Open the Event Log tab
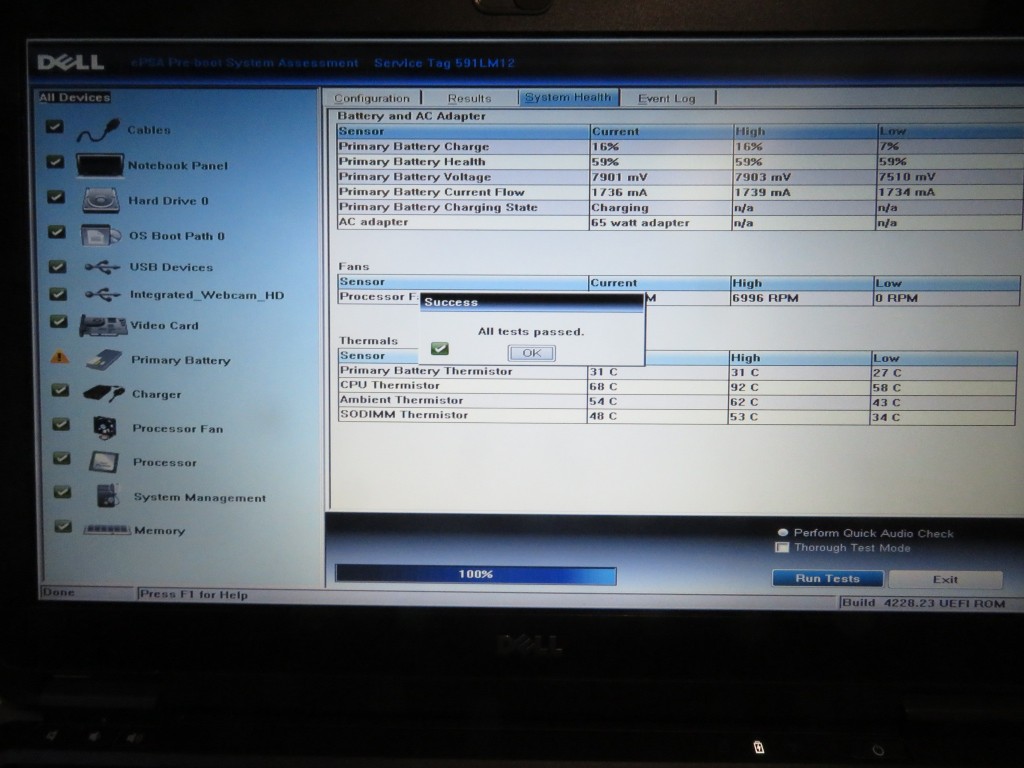 667,99
